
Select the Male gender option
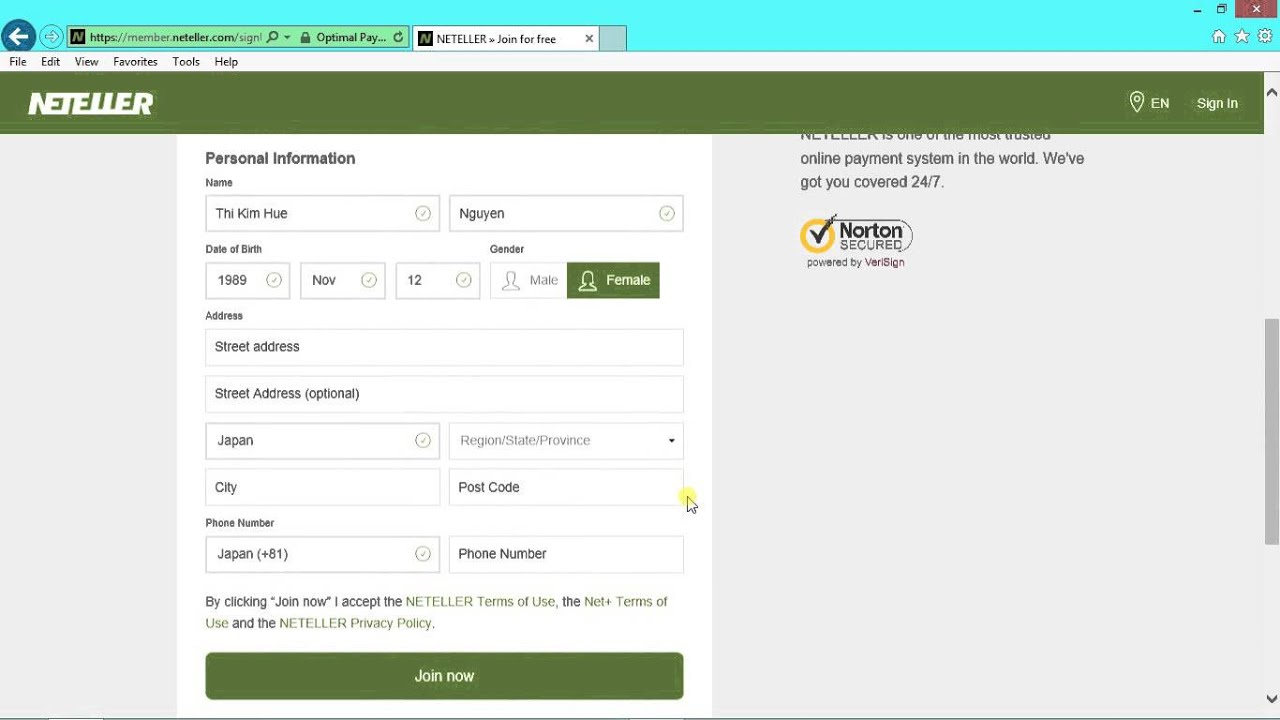pyautogui.click(x=529, y=280)
